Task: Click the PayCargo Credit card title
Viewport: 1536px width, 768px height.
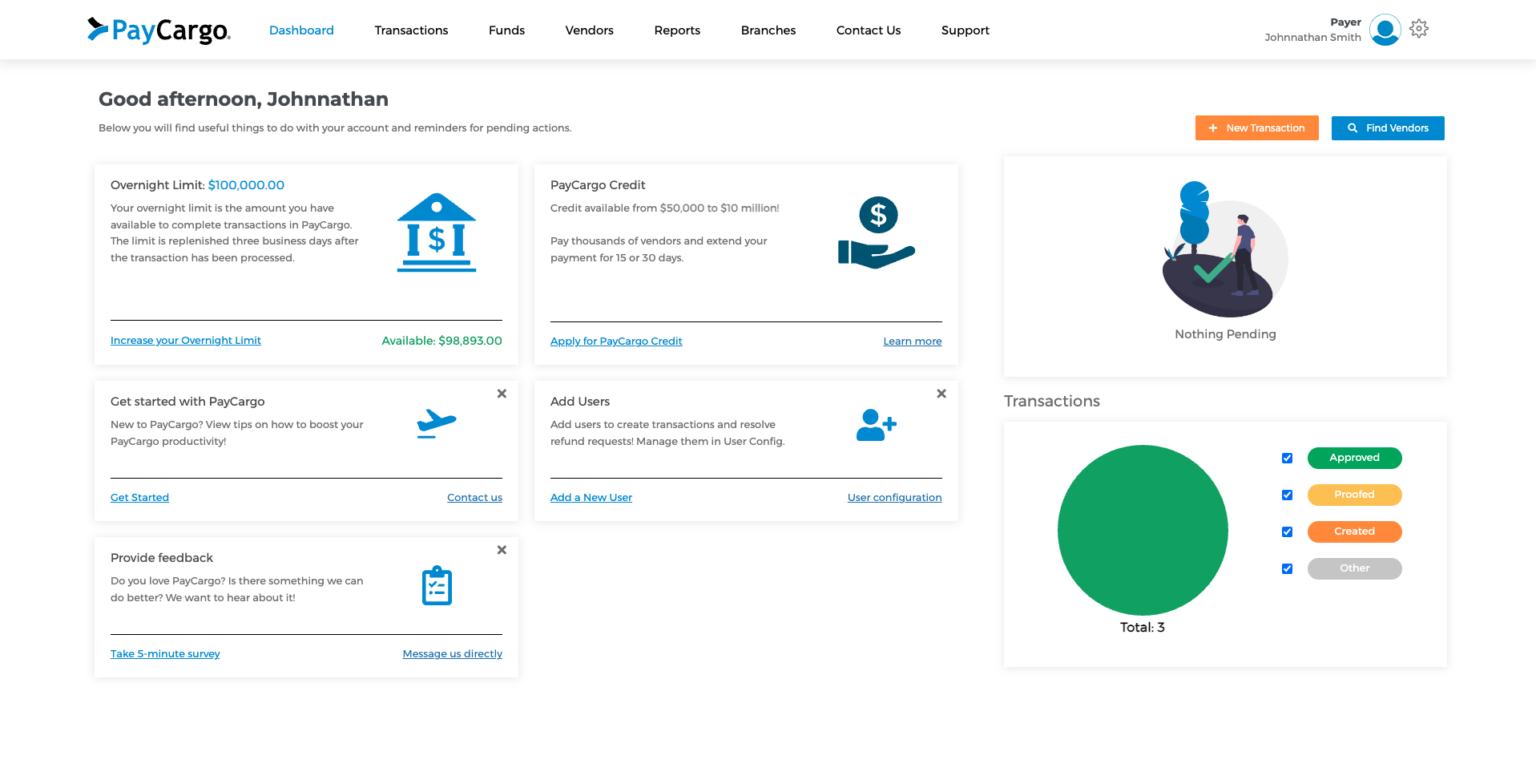Action: [x=598, y=185]
